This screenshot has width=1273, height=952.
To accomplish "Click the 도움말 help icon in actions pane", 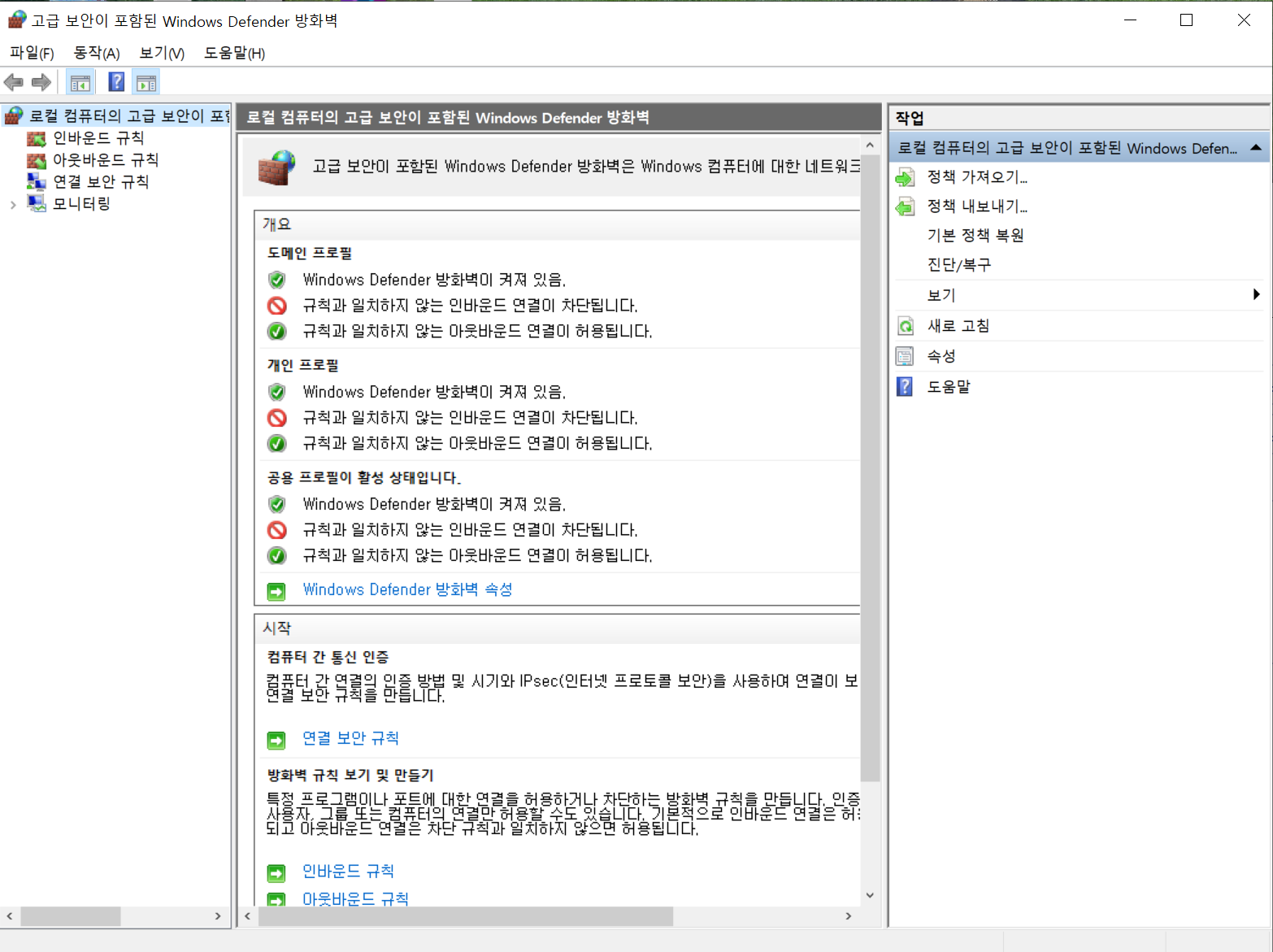I will pyautogui.click(x=905, y=386).
